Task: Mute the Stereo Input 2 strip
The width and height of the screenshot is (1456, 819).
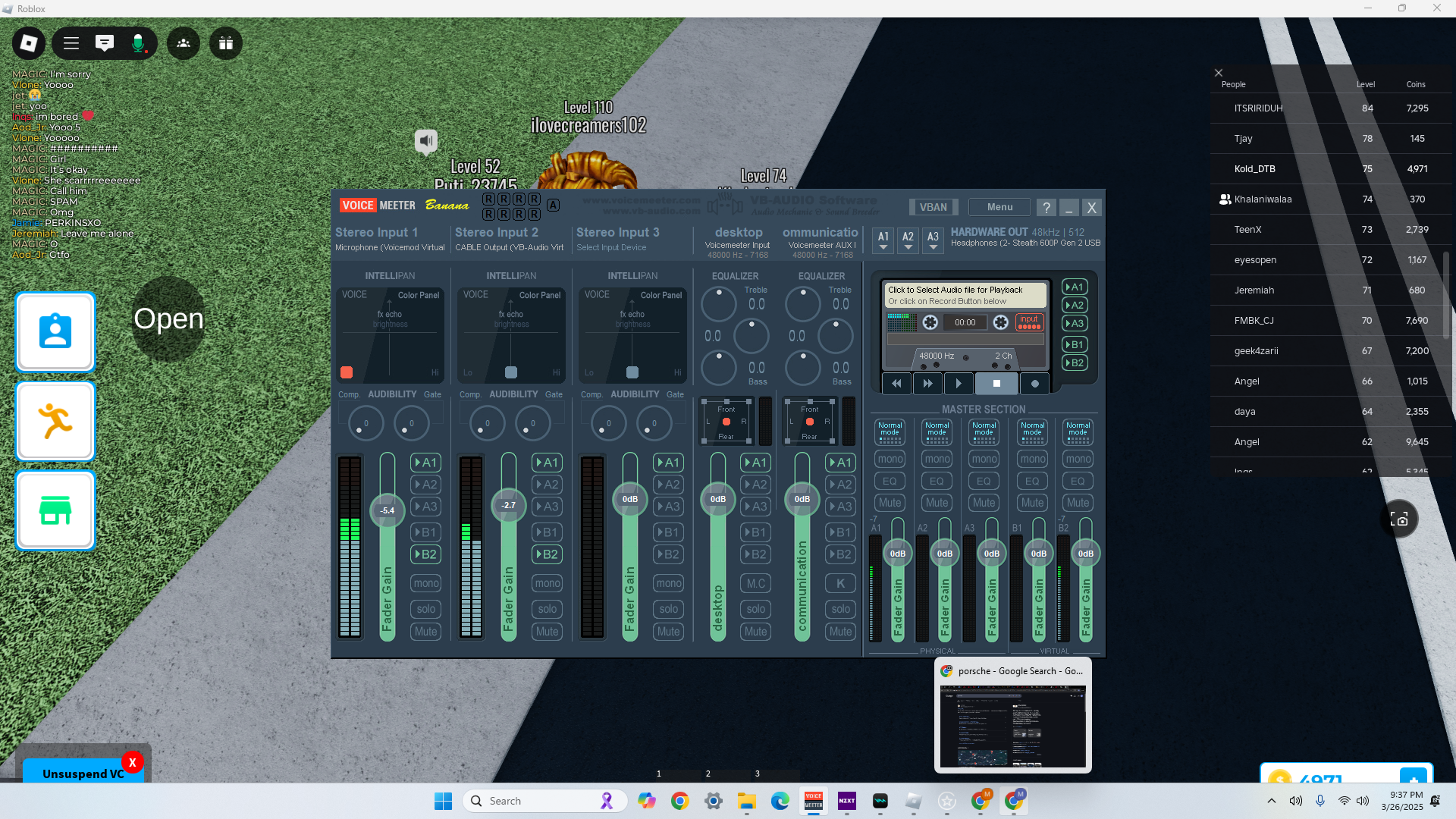Action: (x=547, y=632)
